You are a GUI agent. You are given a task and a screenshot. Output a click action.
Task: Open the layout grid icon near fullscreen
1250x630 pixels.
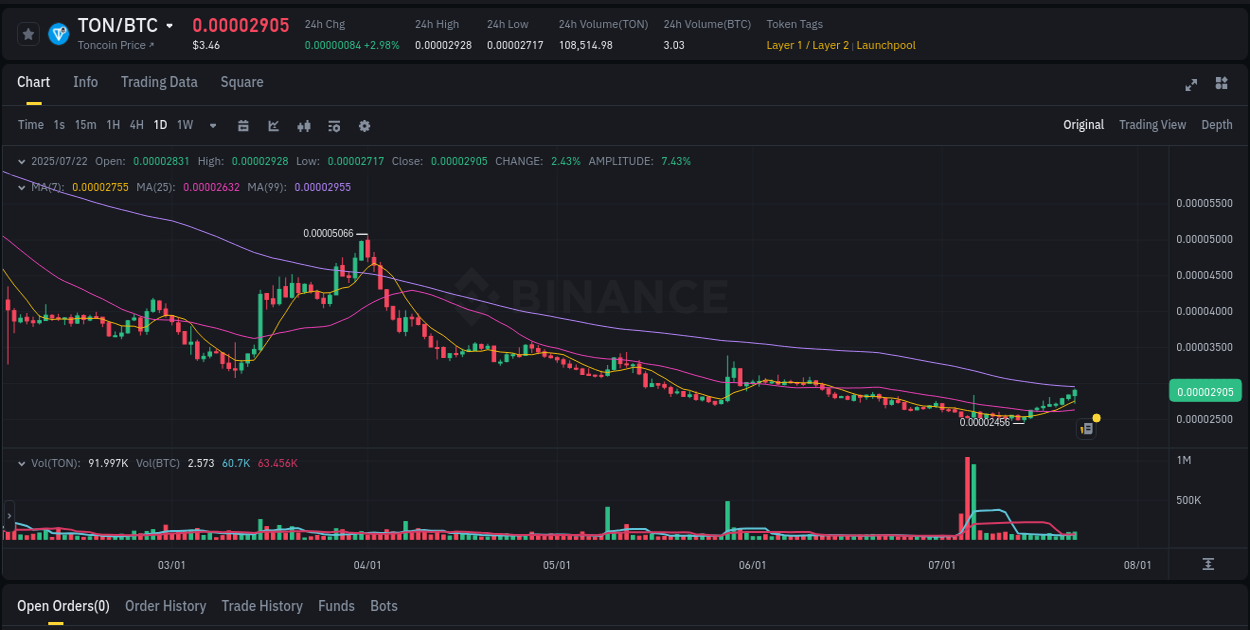[1221, 85]
